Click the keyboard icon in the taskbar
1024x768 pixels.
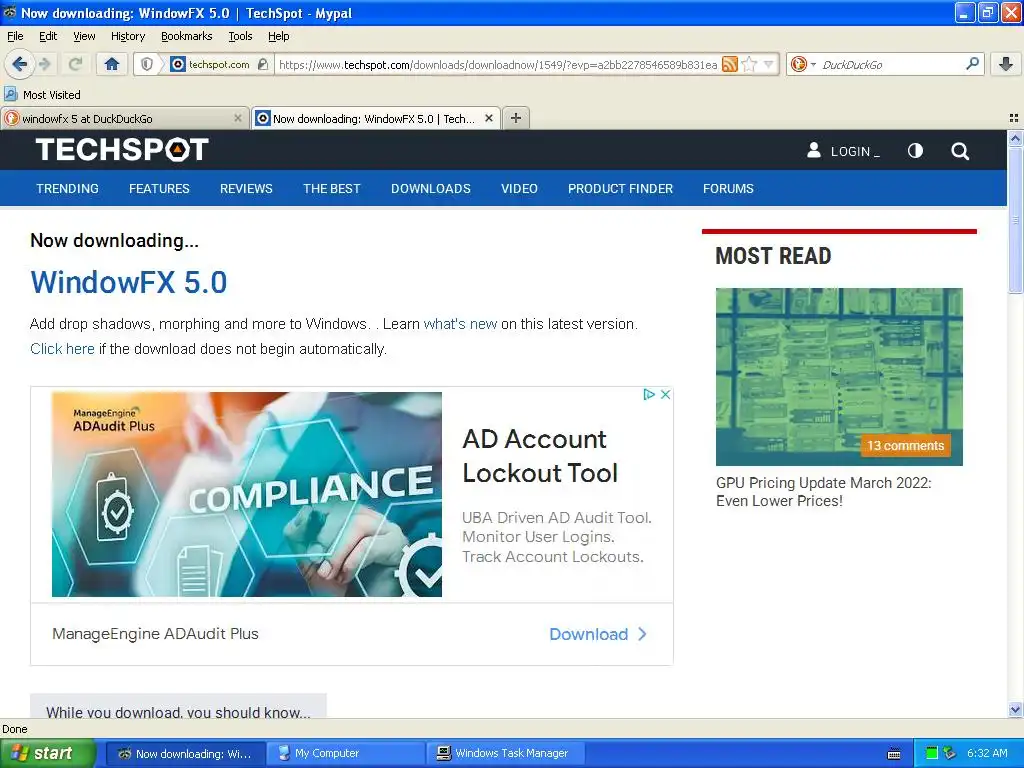894,754
